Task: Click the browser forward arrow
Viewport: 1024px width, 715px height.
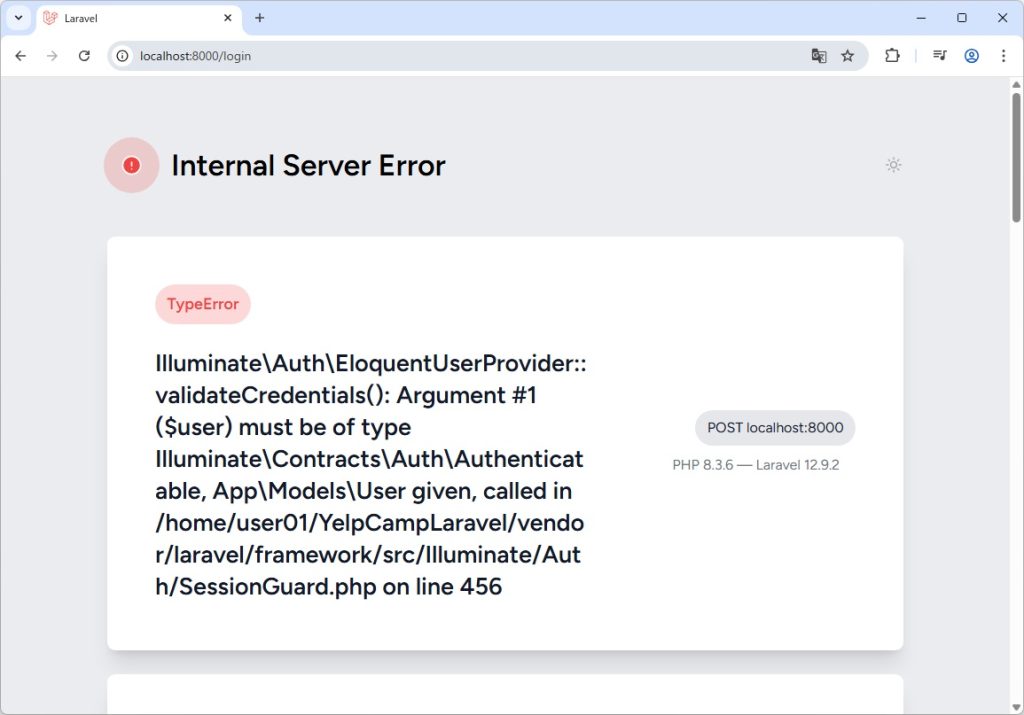Action: coord(52,56)
